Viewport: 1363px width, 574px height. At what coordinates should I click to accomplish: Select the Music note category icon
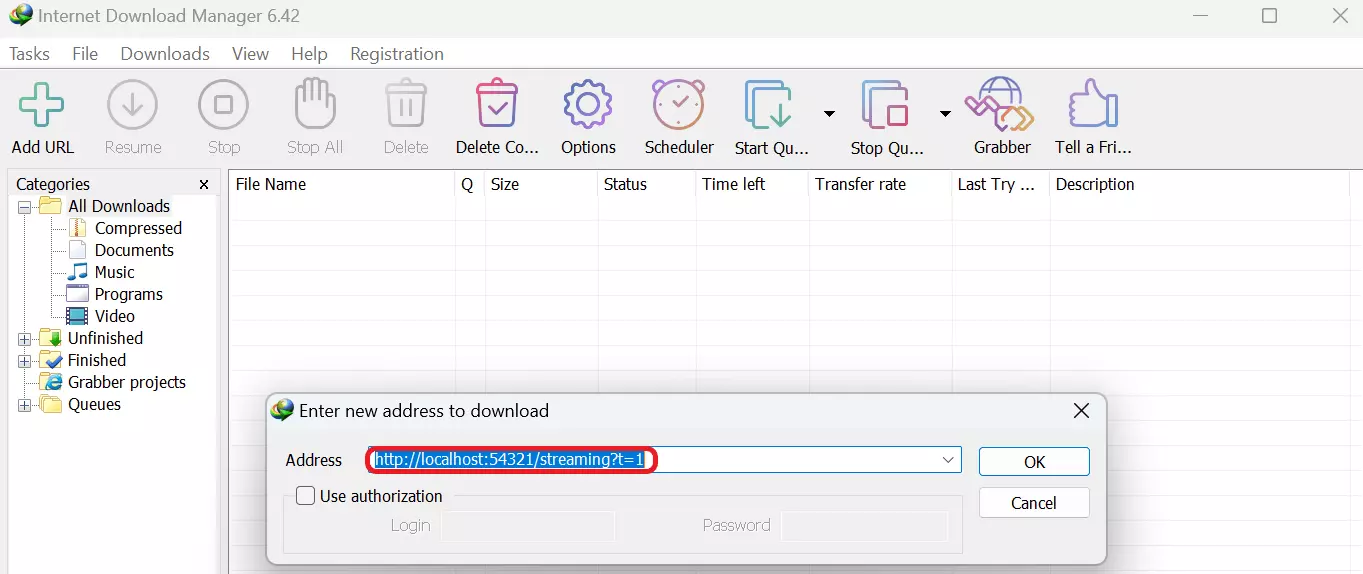(77, 272)
